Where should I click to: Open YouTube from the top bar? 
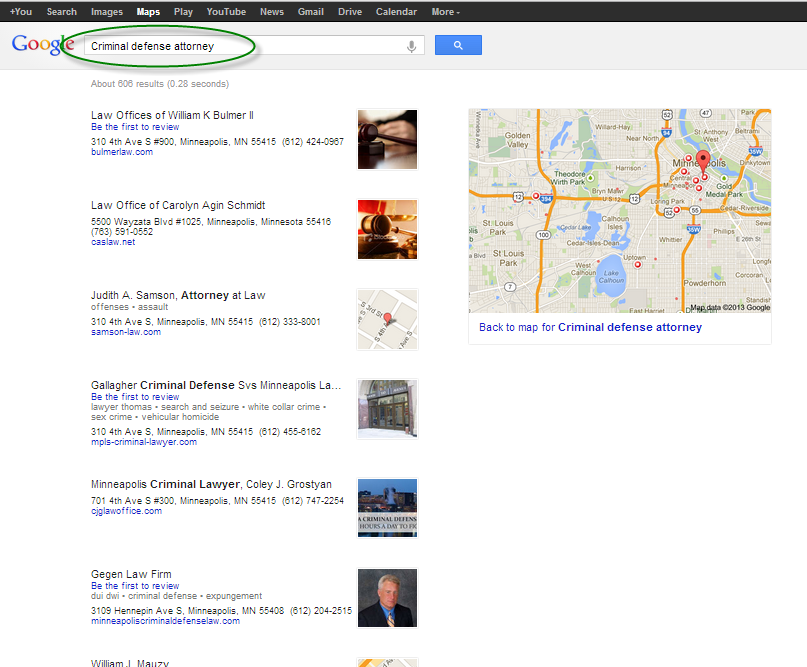pos(226,11)
